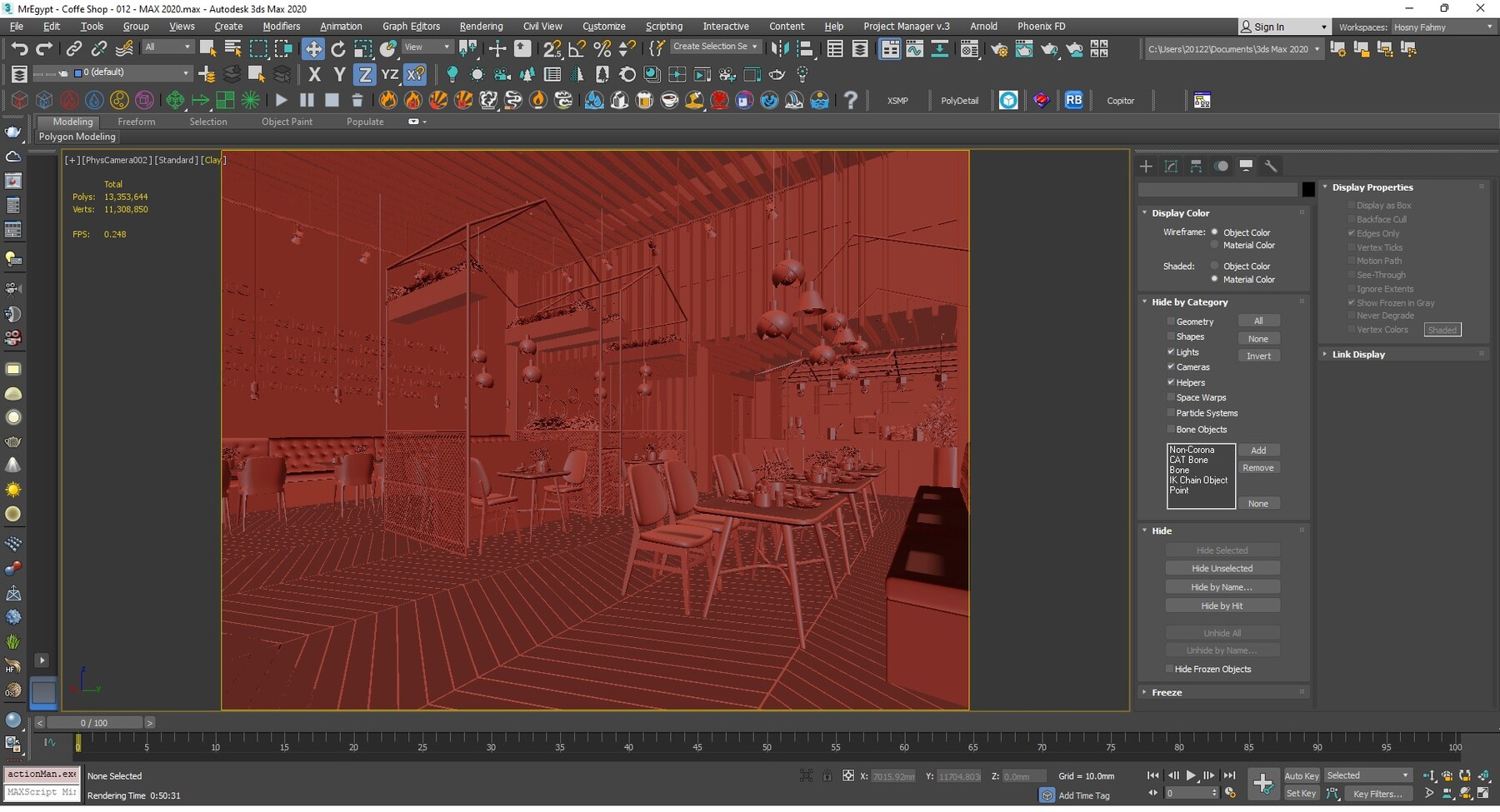Click the Hide Unselected button

point(1222,567)
